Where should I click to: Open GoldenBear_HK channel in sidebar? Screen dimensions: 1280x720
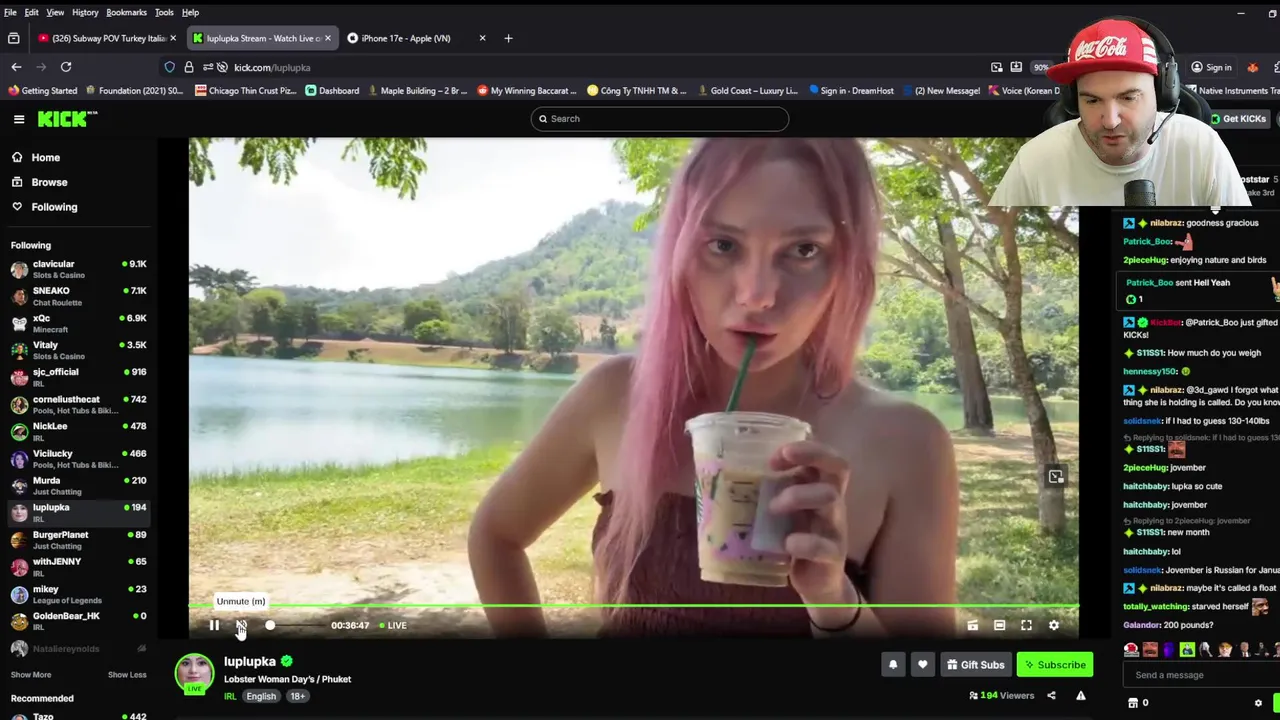pyautogui.click(x=78, y=621)
